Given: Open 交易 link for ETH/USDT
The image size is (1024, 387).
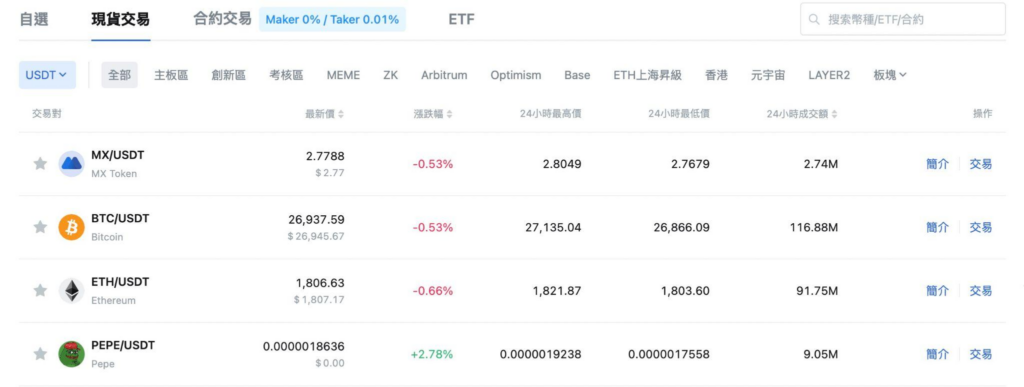Looking at the screenshot, I should (x=980, y=290).
